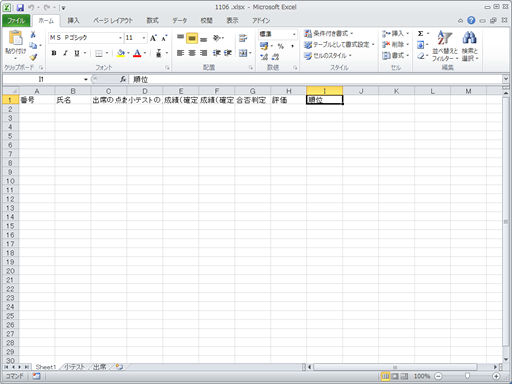Toggle bottom vertical alignment
Screen dimensions: 512x384
[203, 38]
